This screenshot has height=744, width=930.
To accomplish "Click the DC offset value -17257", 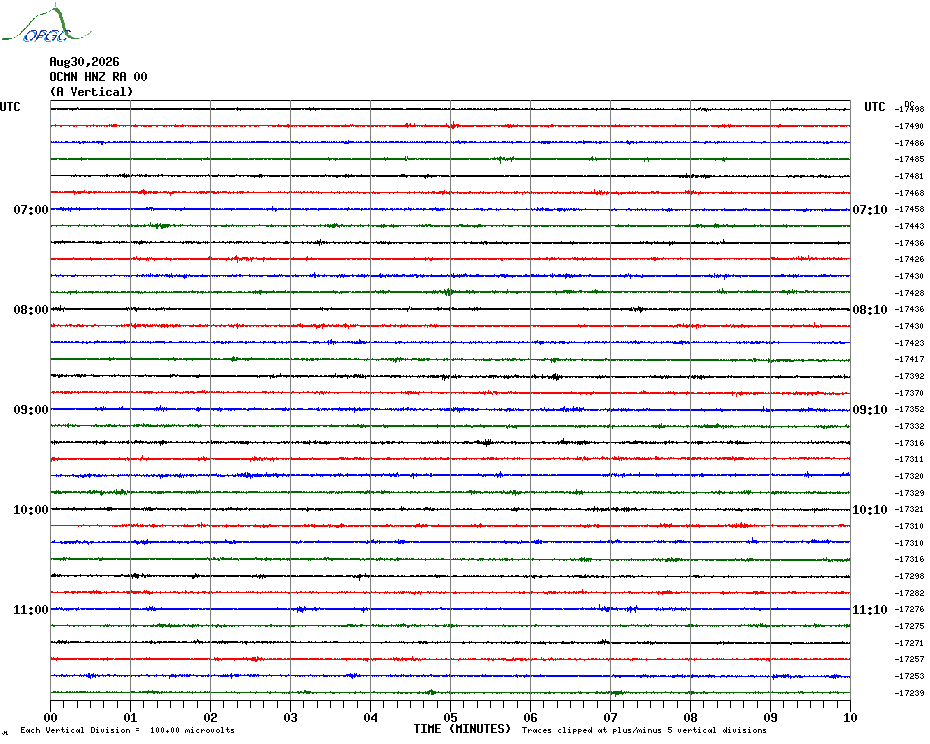I will 909,659.
